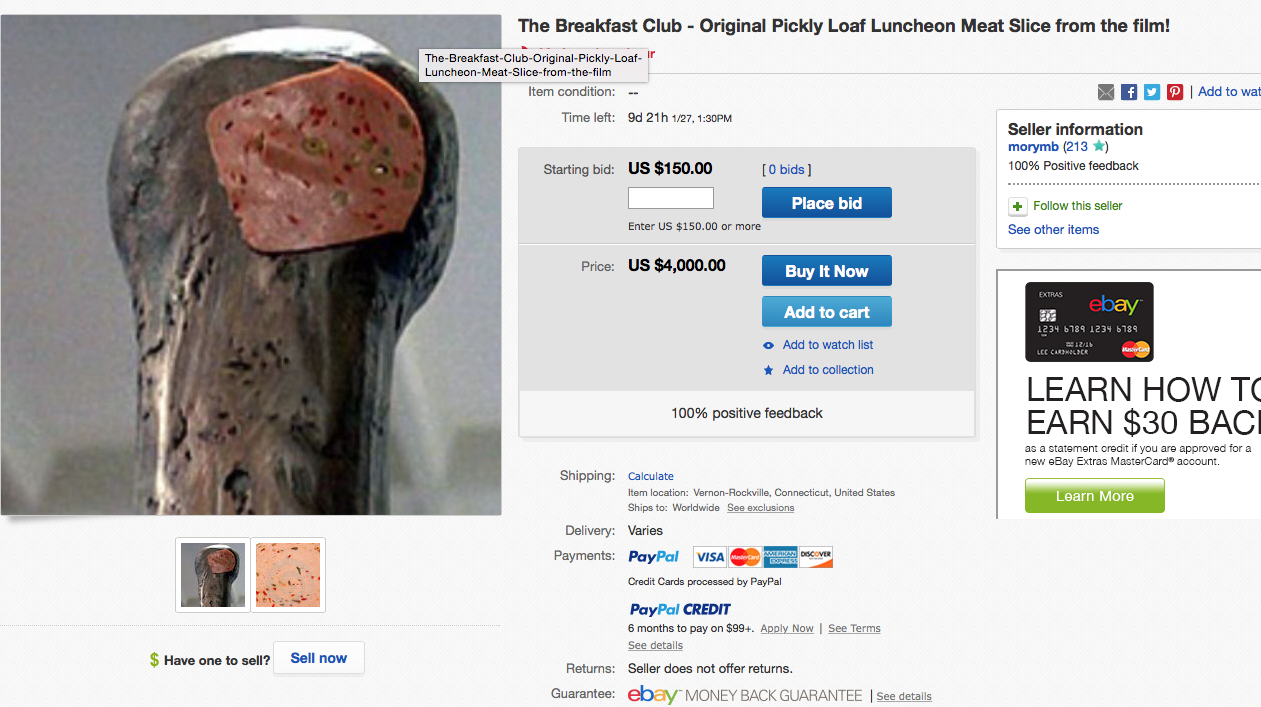Click the eye icon for watch list
The image size is (1261, 707).
(x=768, y=346)
